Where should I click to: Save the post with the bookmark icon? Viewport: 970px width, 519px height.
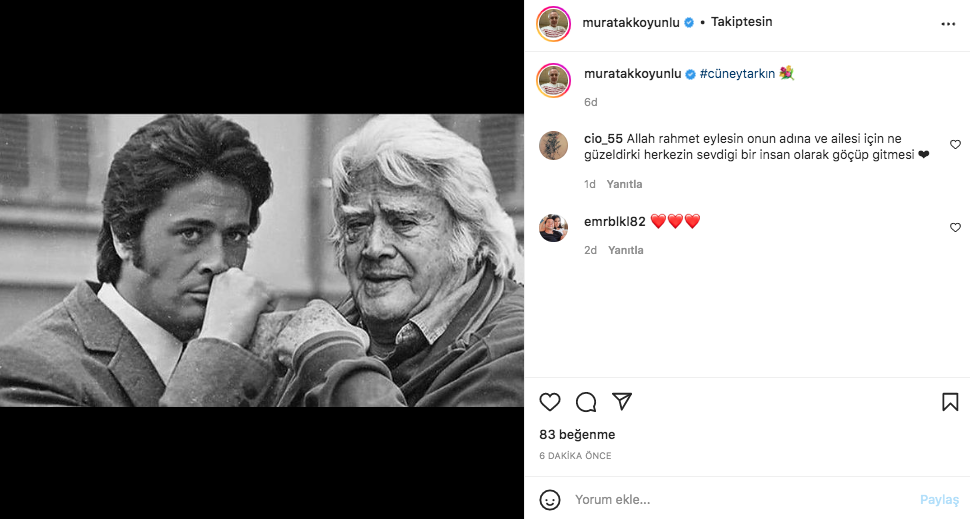pos(950,402)
